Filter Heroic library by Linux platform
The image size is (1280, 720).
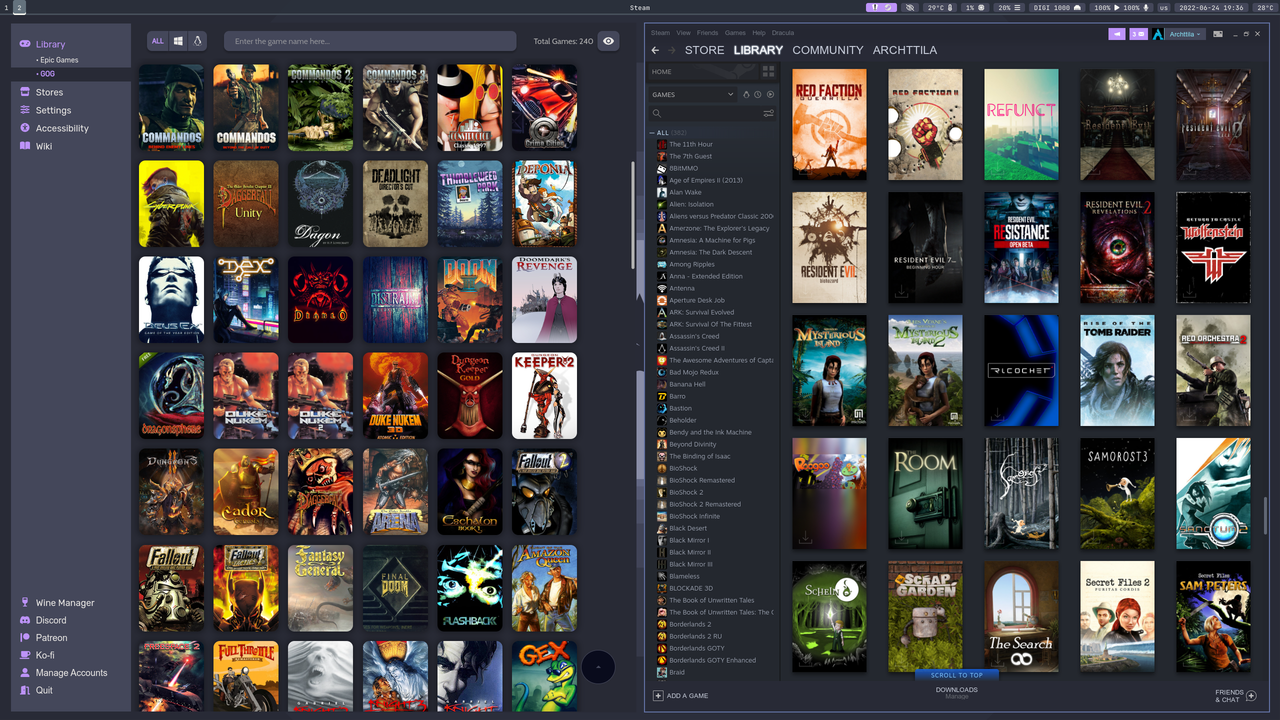(198, 41)
